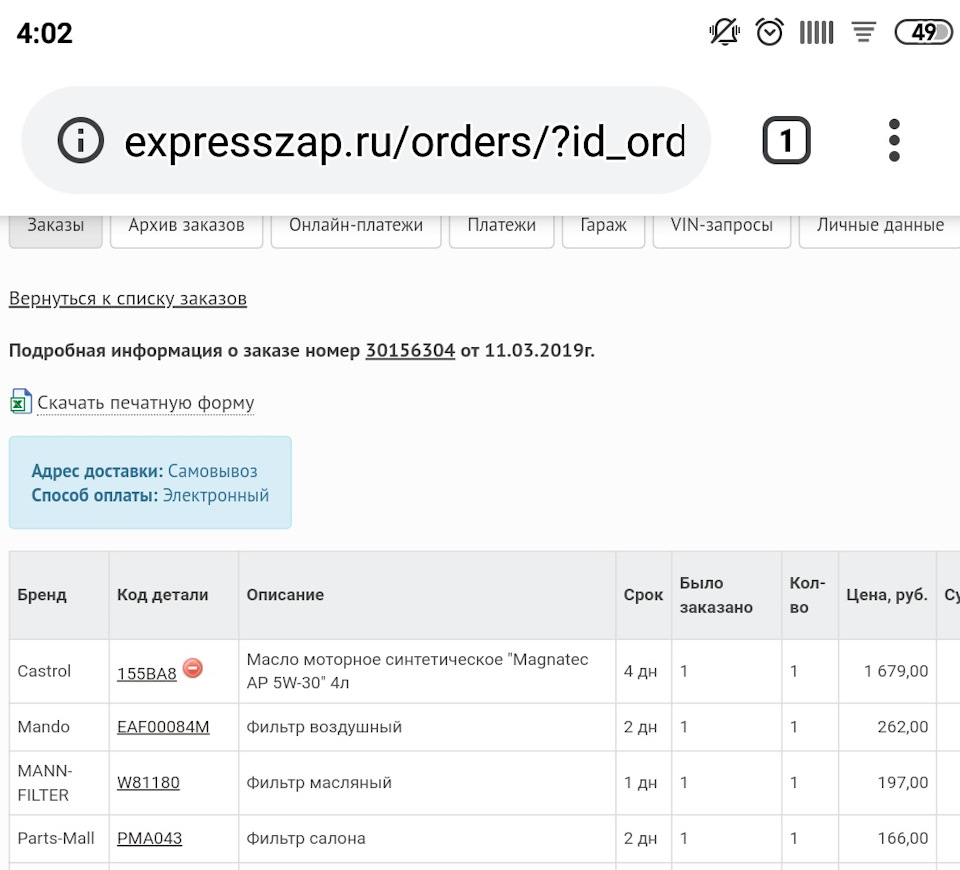Tap the alarm clock status icon
The image size is (960, 870).
[x=769, y=32]
